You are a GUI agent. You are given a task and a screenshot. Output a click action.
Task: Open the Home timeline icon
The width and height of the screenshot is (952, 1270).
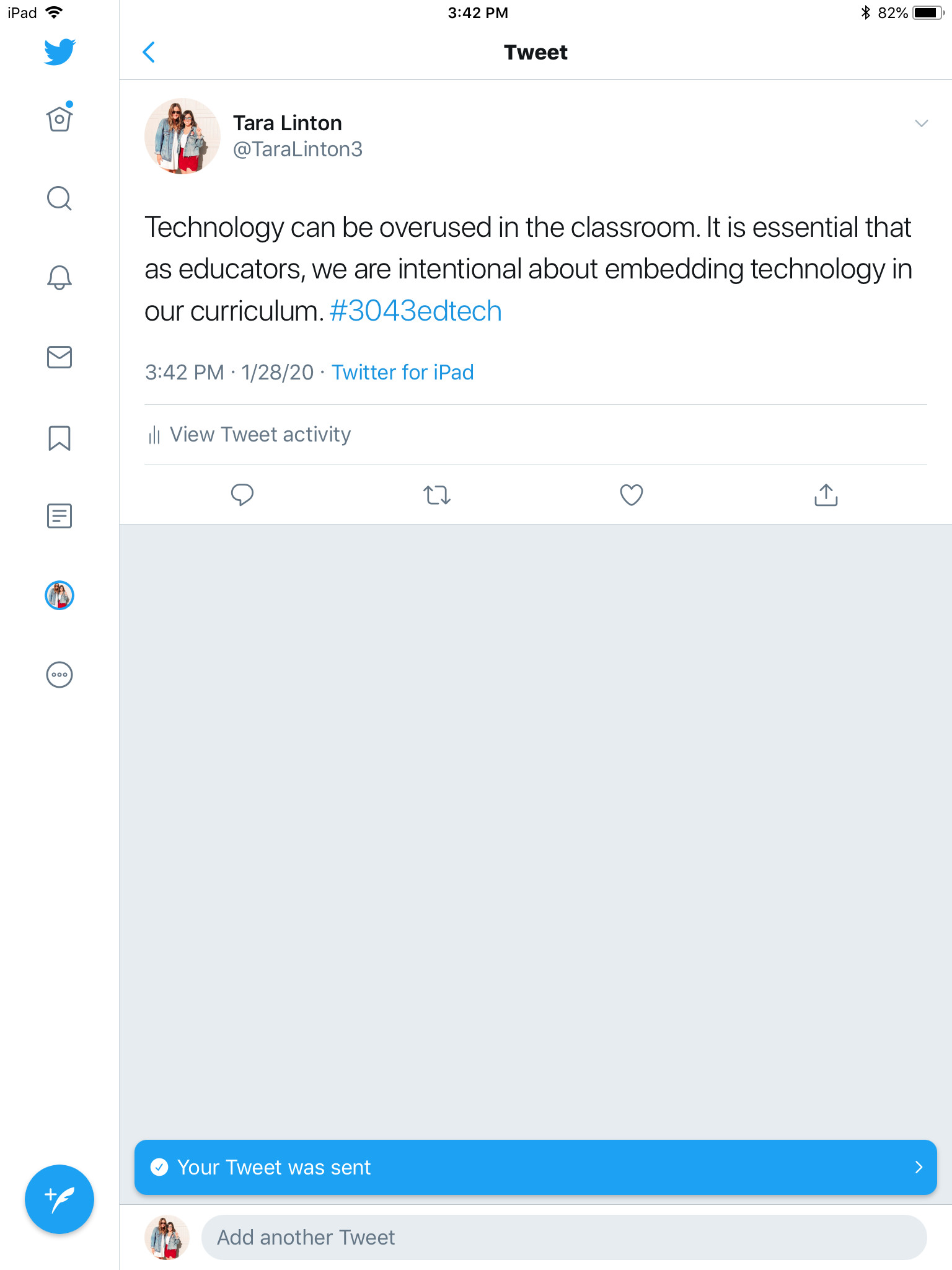pos(59,118)
